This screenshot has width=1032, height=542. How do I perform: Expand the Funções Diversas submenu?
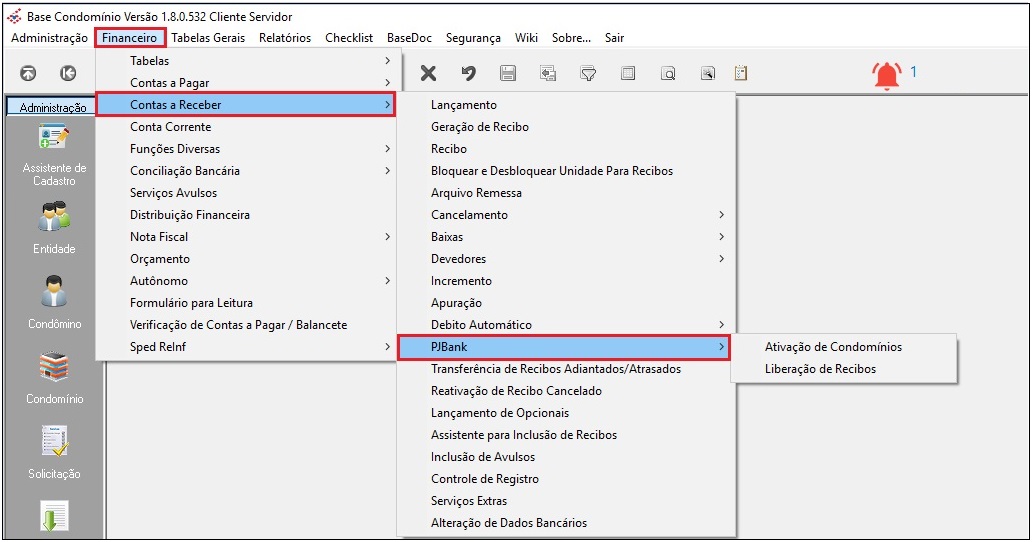click(245, 149)
